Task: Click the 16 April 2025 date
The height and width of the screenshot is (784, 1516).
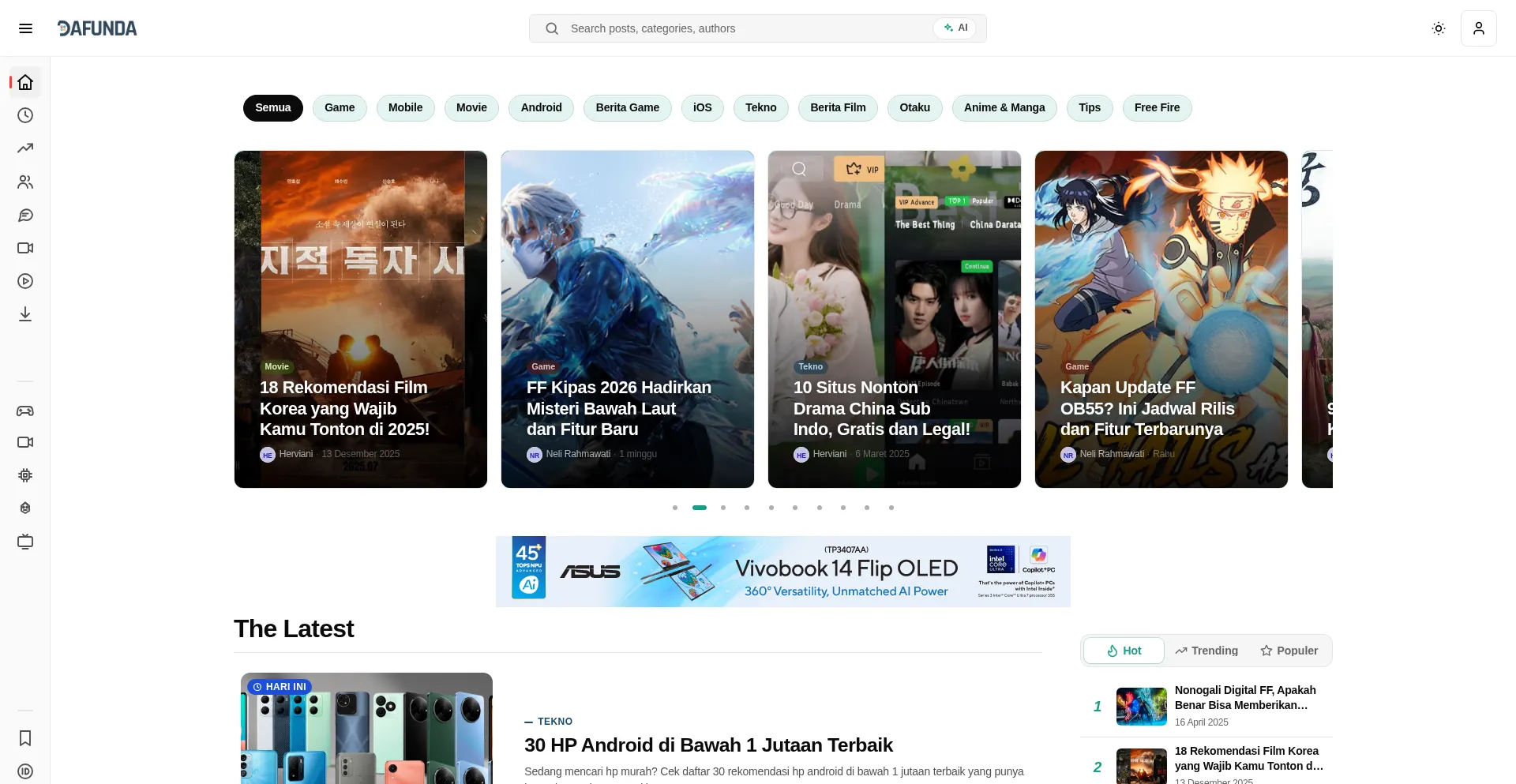Action: pyautogui.click(x=1202, y=722)
